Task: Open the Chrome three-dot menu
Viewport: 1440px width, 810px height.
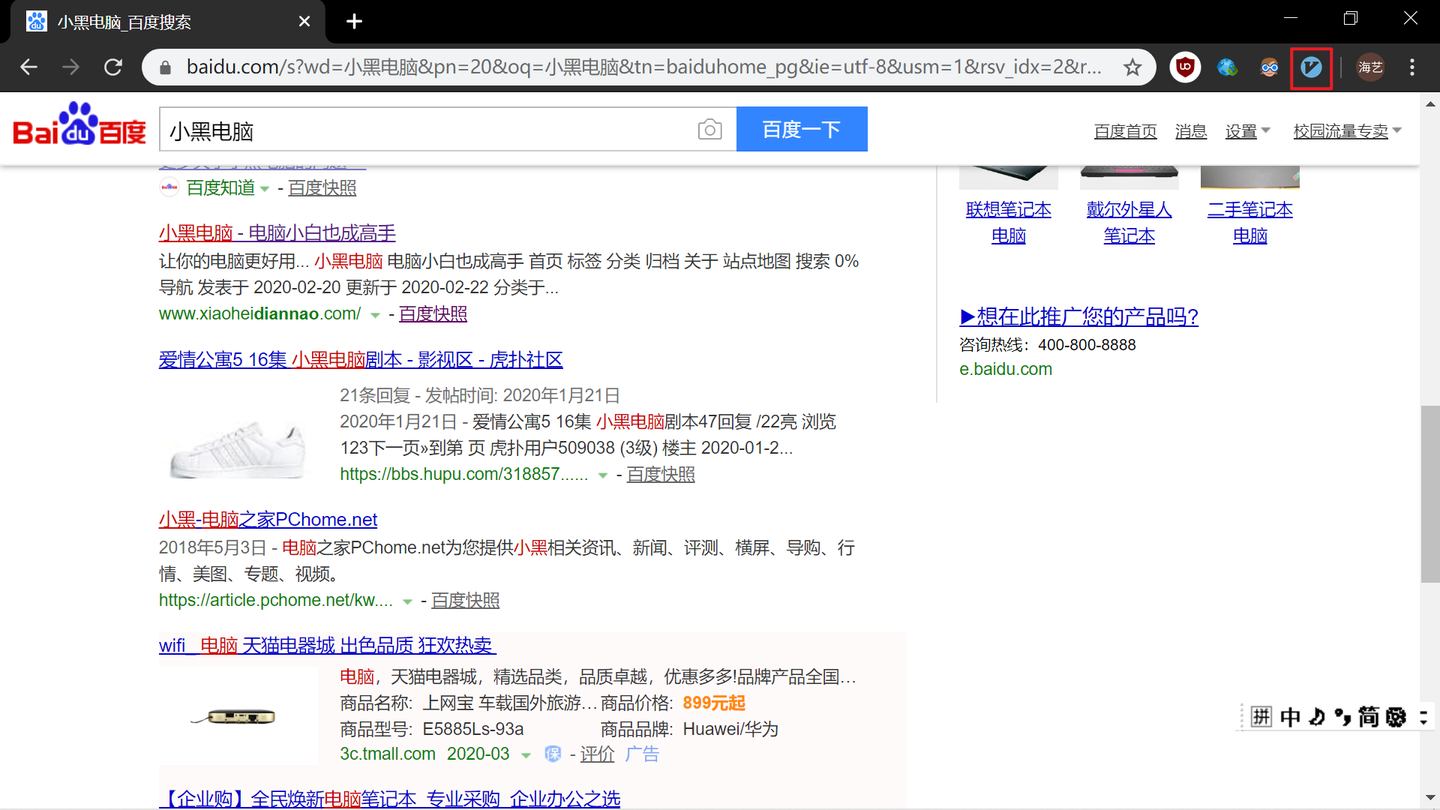Action: [x=1412, y=67]
